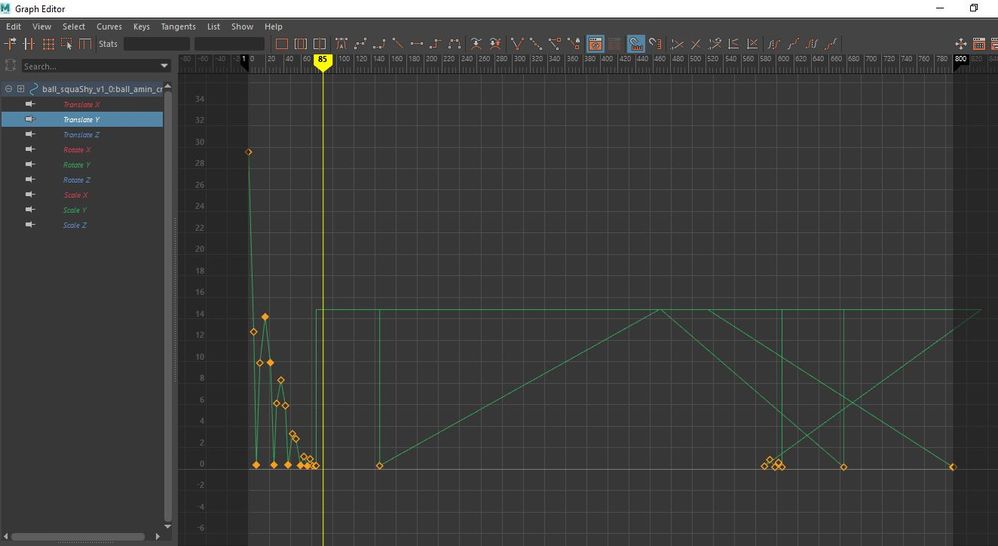Load Graph Editor from selection
This screenshot has height=546, width=998.
614,44
